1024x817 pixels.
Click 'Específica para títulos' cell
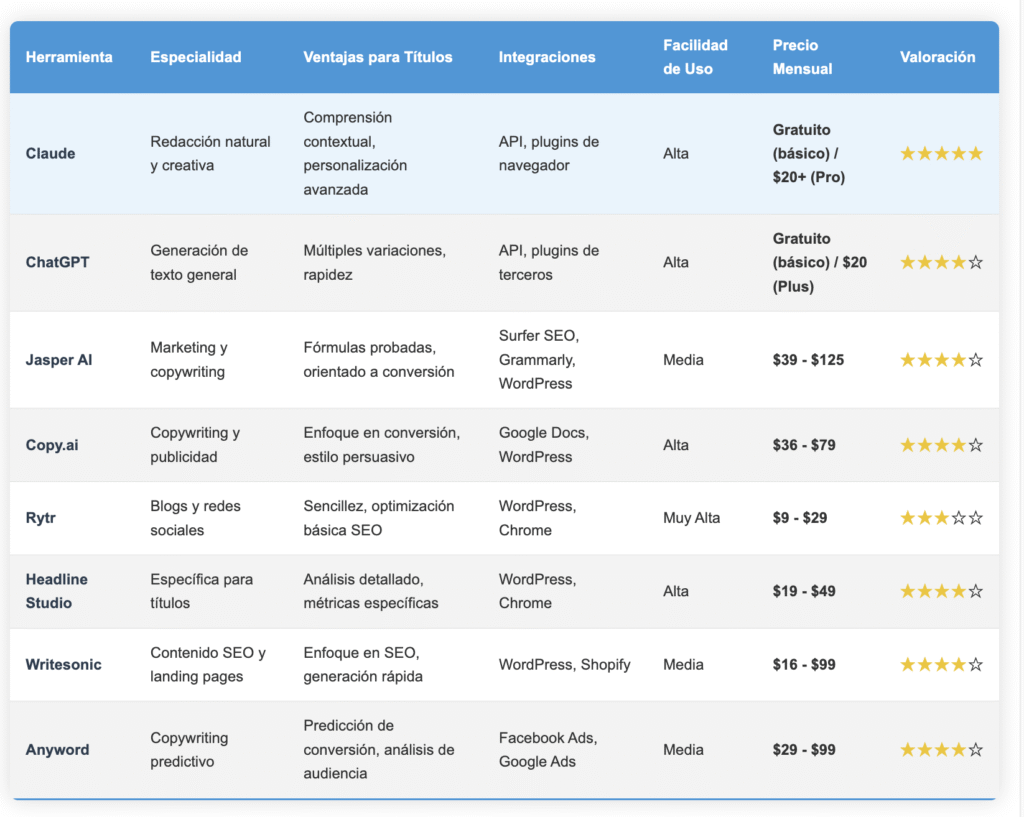(201, 591)
